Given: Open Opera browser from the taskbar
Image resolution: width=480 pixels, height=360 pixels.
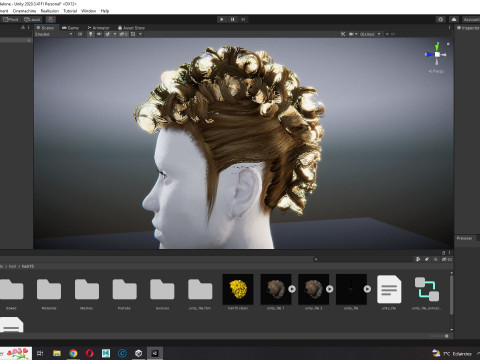Looking at the screenshot, I should pos(89,353).
